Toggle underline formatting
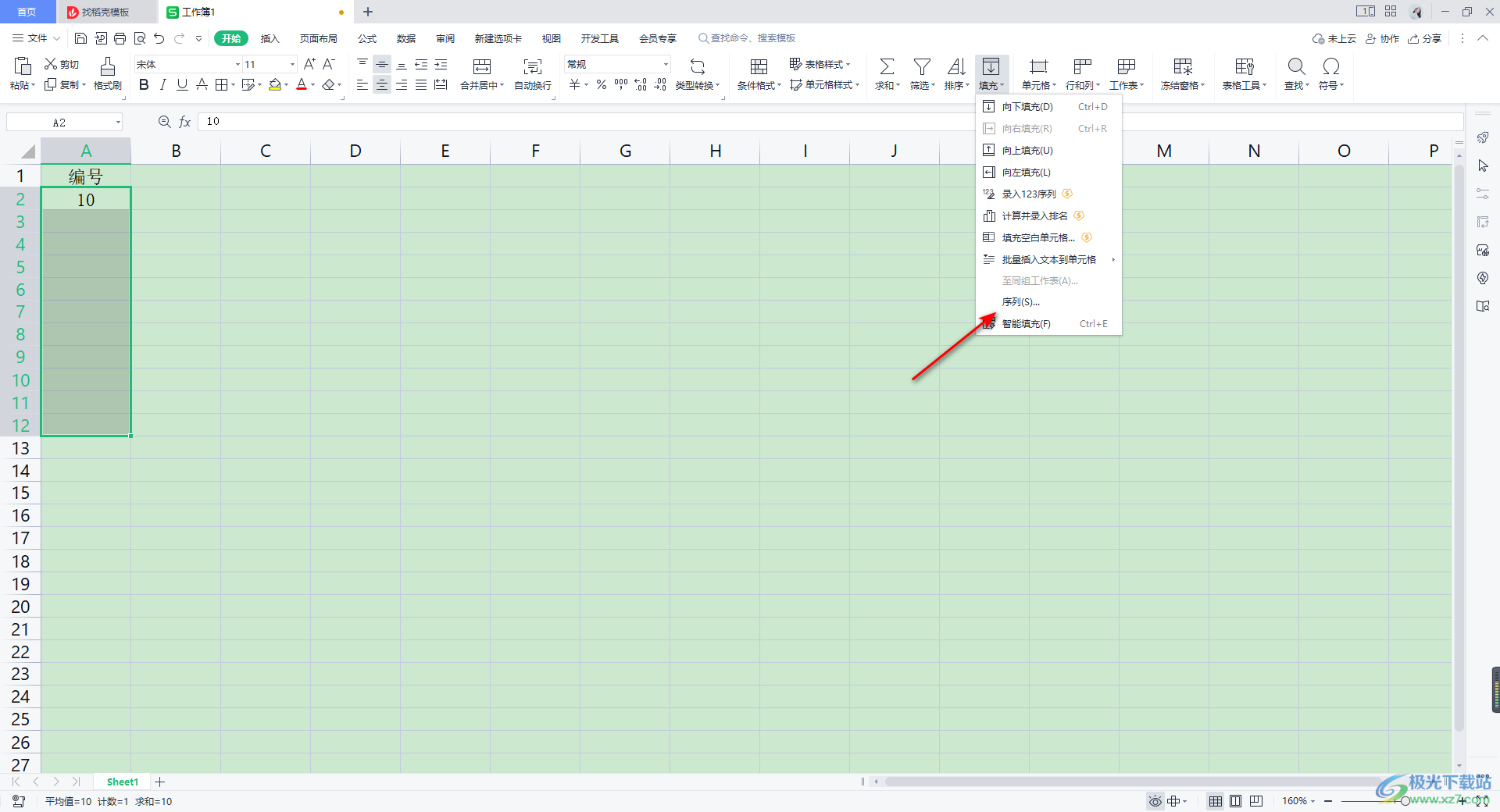This screenshot has height=812, width=1500. [x=182, y=84]
